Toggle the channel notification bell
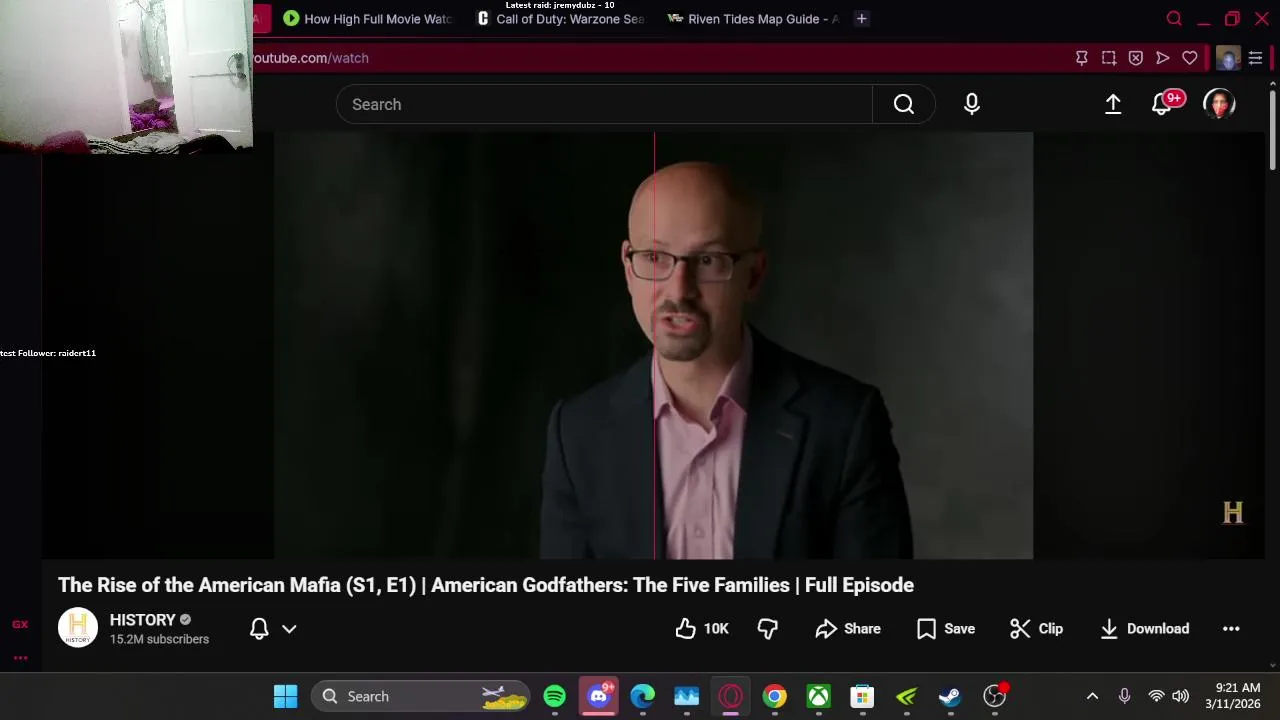 259,629
